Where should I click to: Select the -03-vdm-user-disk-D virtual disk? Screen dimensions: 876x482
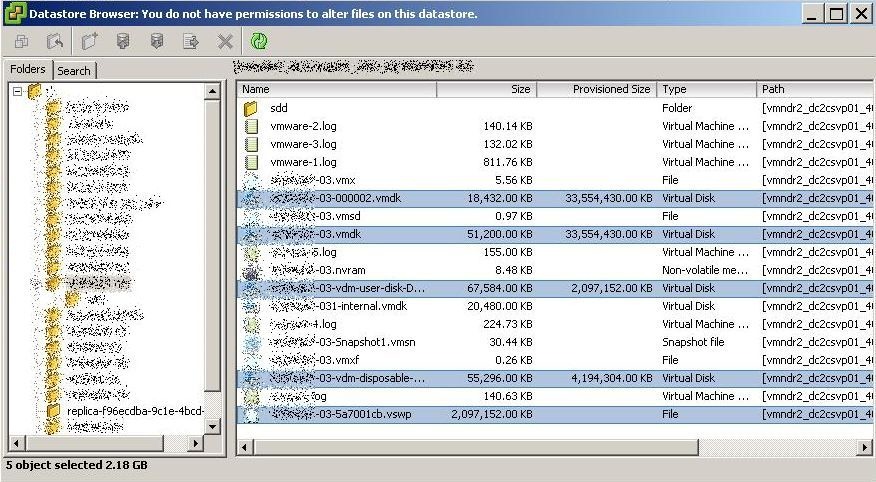click(x=347, y=288)
